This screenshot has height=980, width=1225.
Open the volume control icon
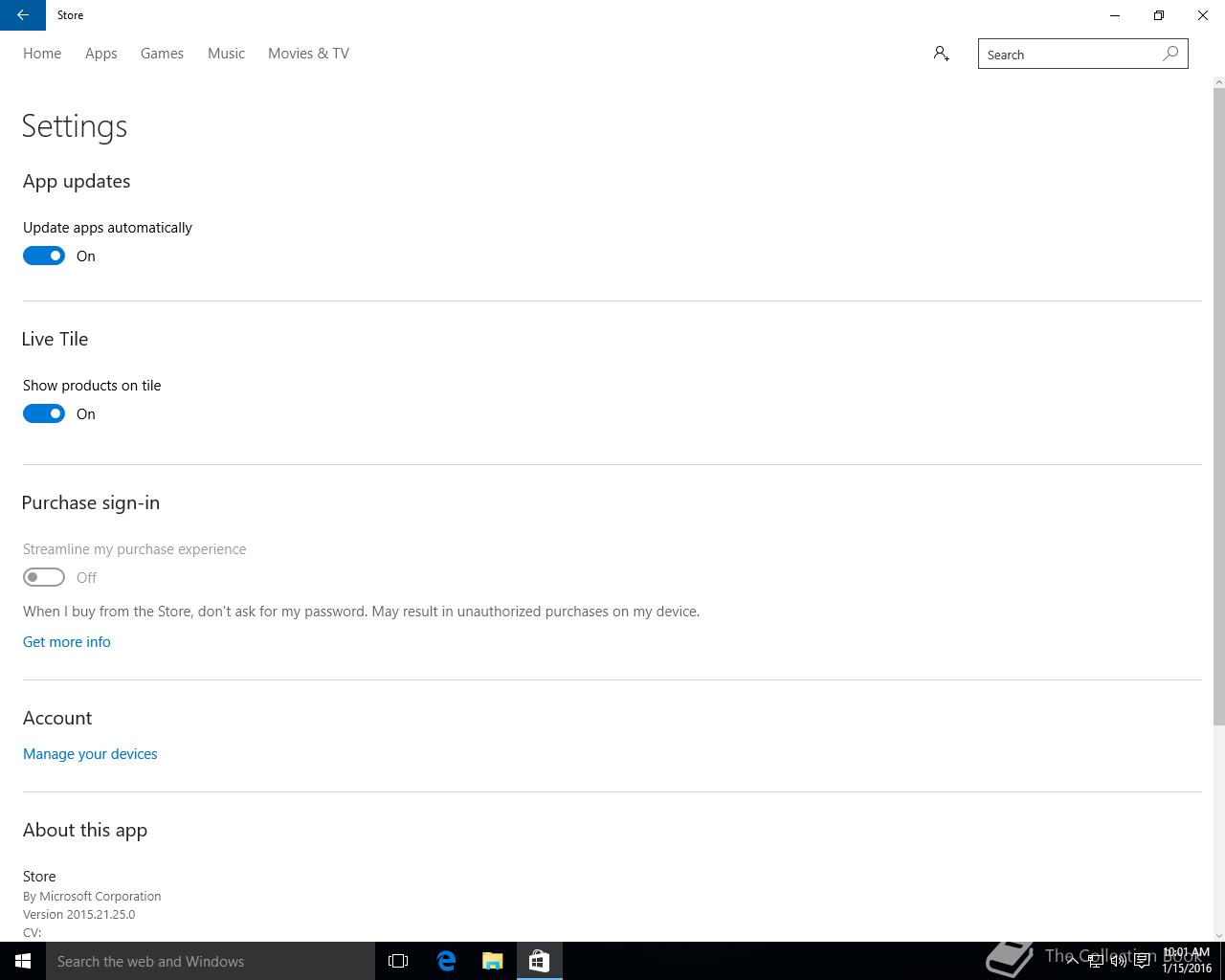1118,961
